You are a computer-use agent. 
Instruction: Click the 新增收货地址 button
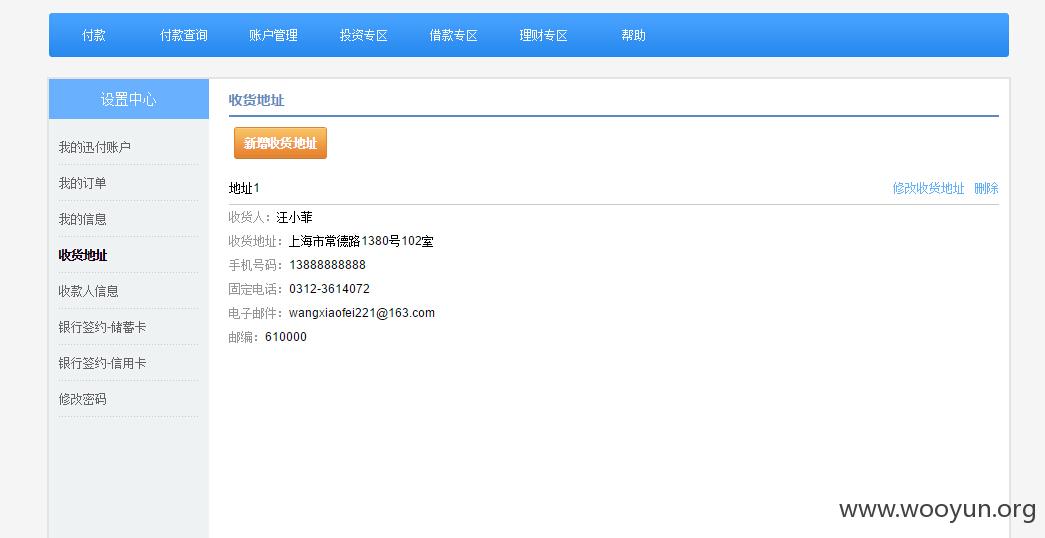pos(280,143)
